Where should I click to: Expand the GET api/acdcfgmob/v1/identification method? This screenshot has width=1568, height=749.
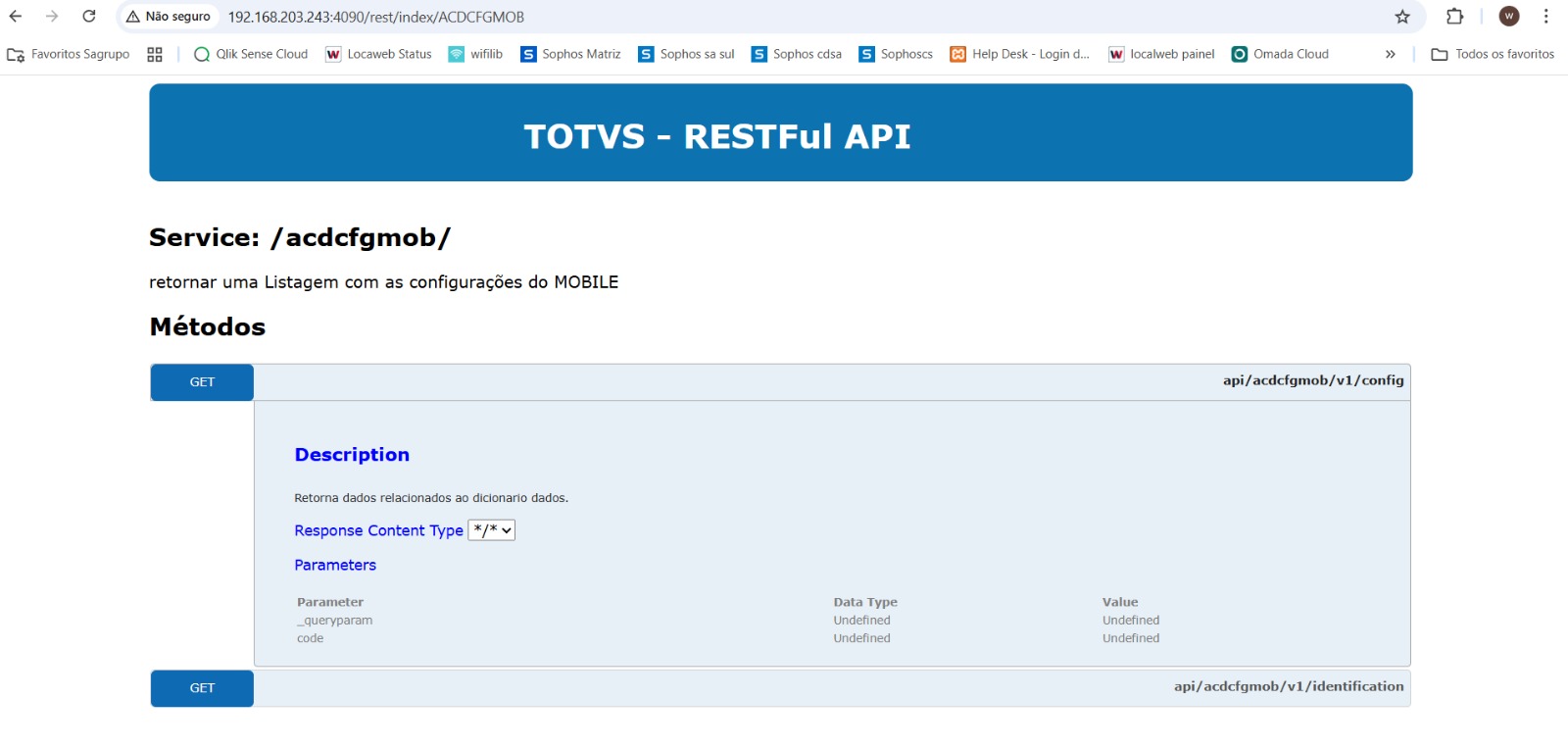click(202, 688)
